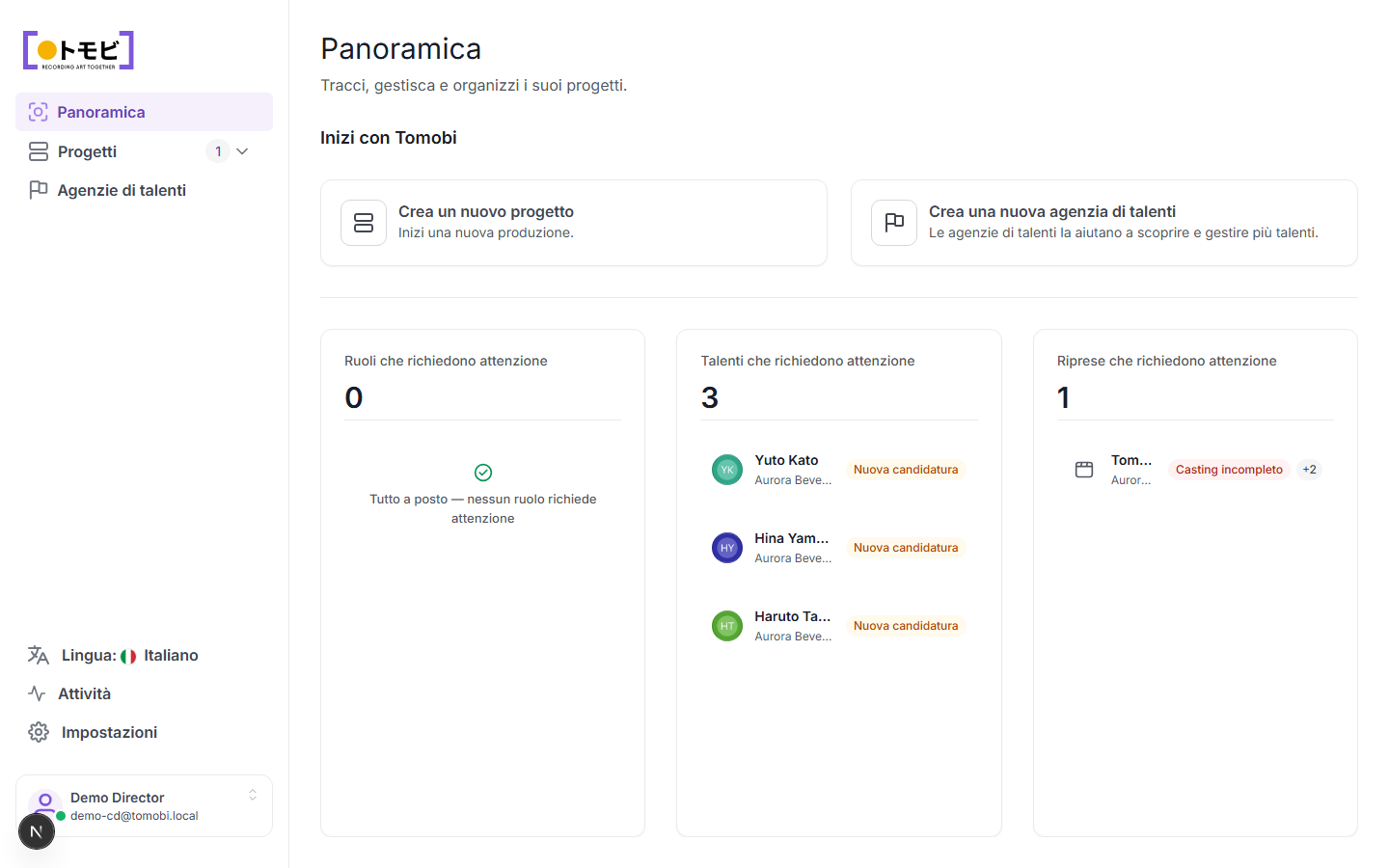The height and width of the screenshot is (868, 1389).
Task: Click the Progetti stack icon
Action: click(x=39, y=151)
